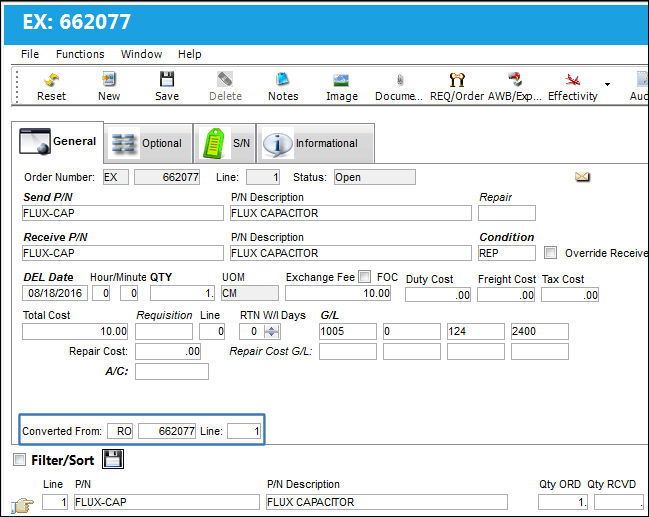Click the G/L field showing 1005

(348, 332)
